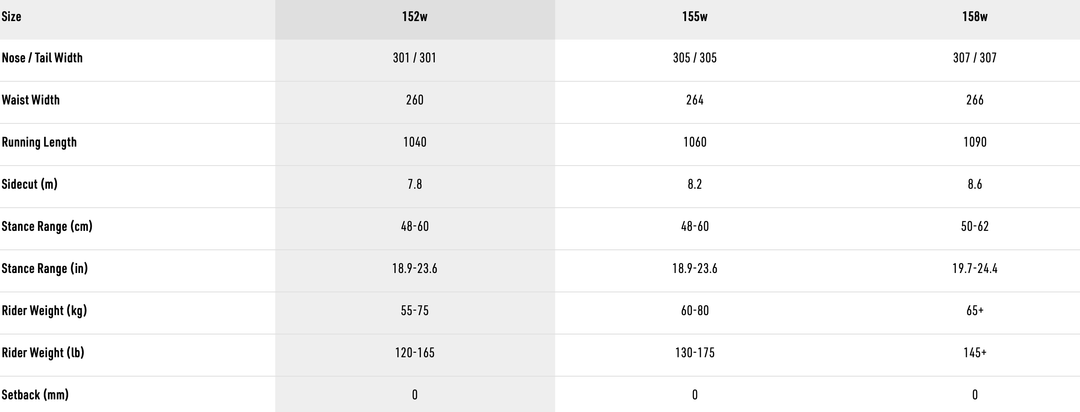Screen dimensions: 1080x412
Task: Click the 50-62 stance range value
Action: [x=975, y=226]
